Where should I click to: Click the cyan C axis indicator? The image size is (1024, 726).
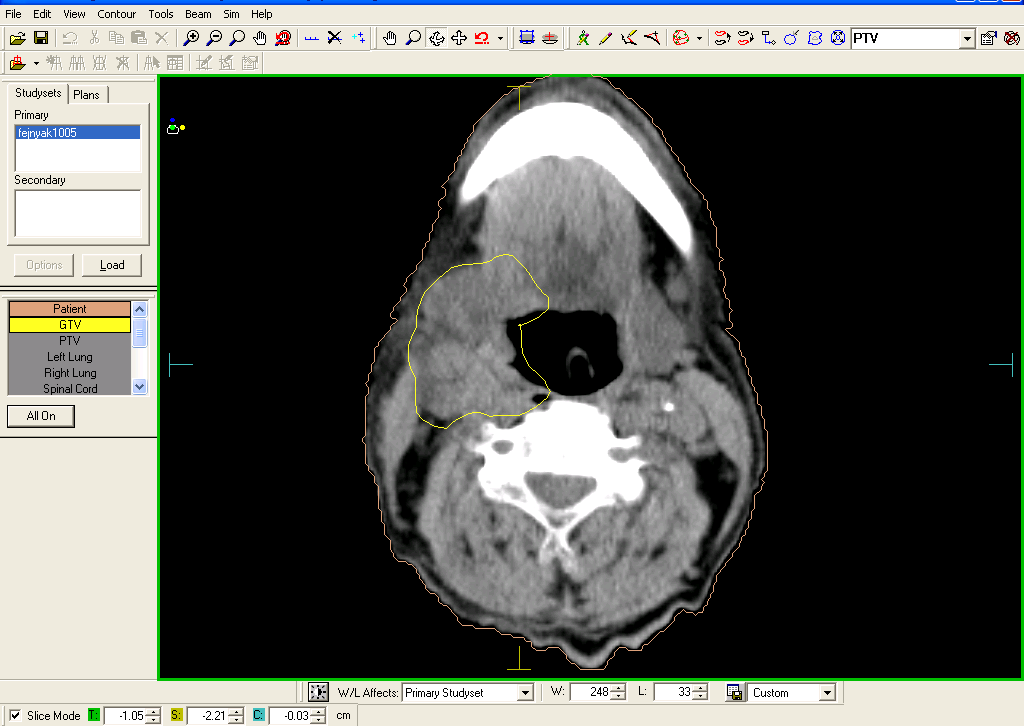(259, 716)
